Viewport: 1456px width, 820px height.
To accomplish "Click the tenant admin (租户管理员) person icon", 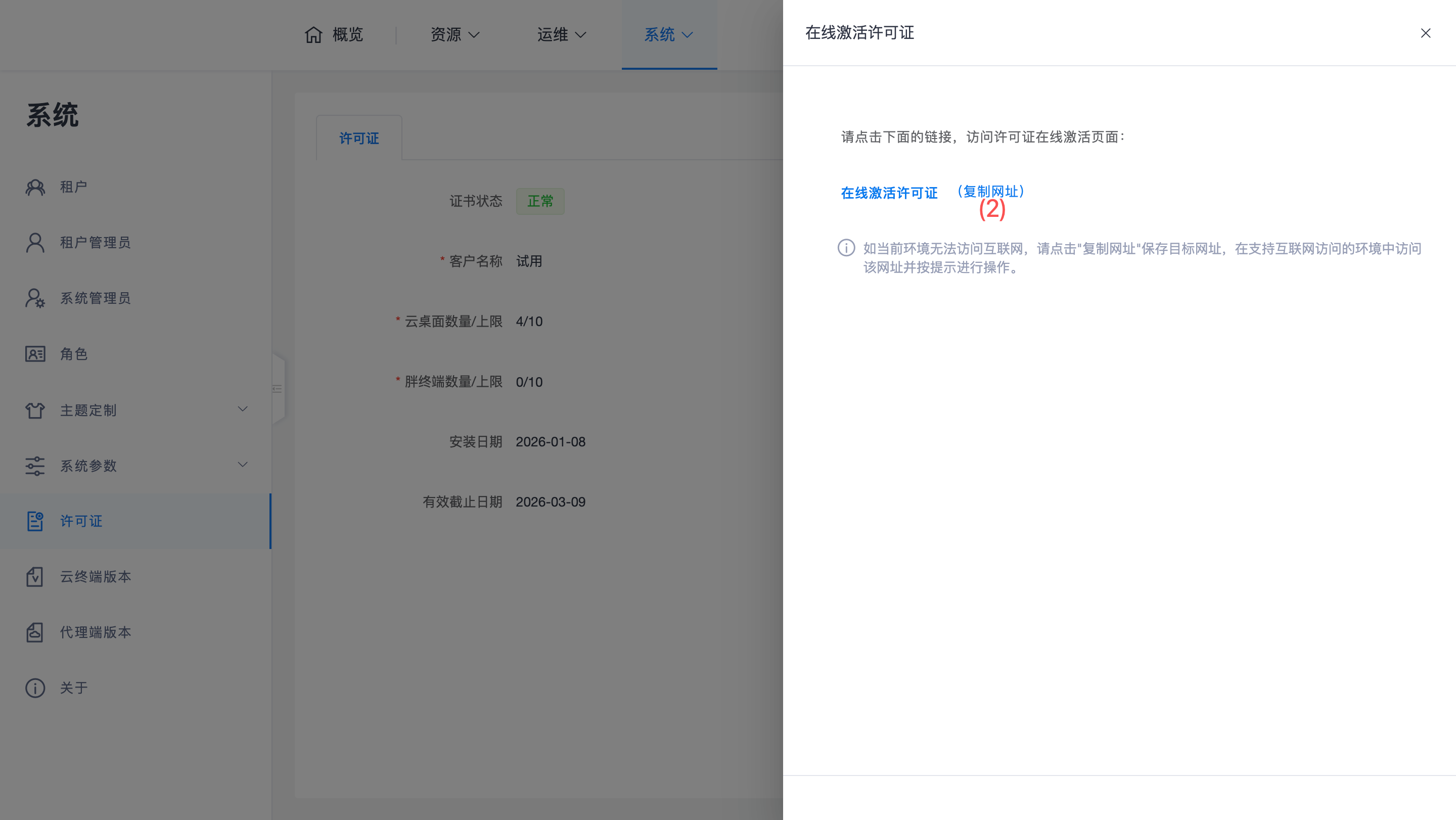I will pos(35,243).
